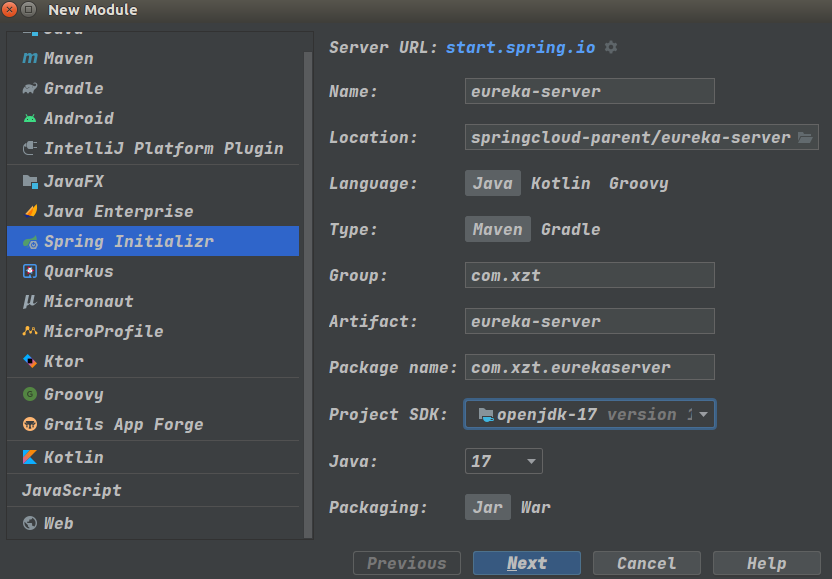The width and height of the screenshot is (832, 579).
Task: Select Micronaut module type
Action: point(88,302)
